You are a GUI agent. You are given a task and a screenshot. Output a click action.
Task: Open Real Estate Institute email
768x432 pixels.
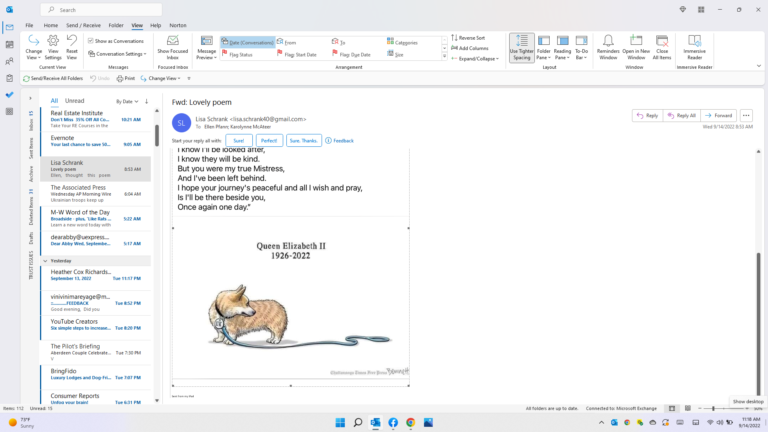[x=96, y=120]
